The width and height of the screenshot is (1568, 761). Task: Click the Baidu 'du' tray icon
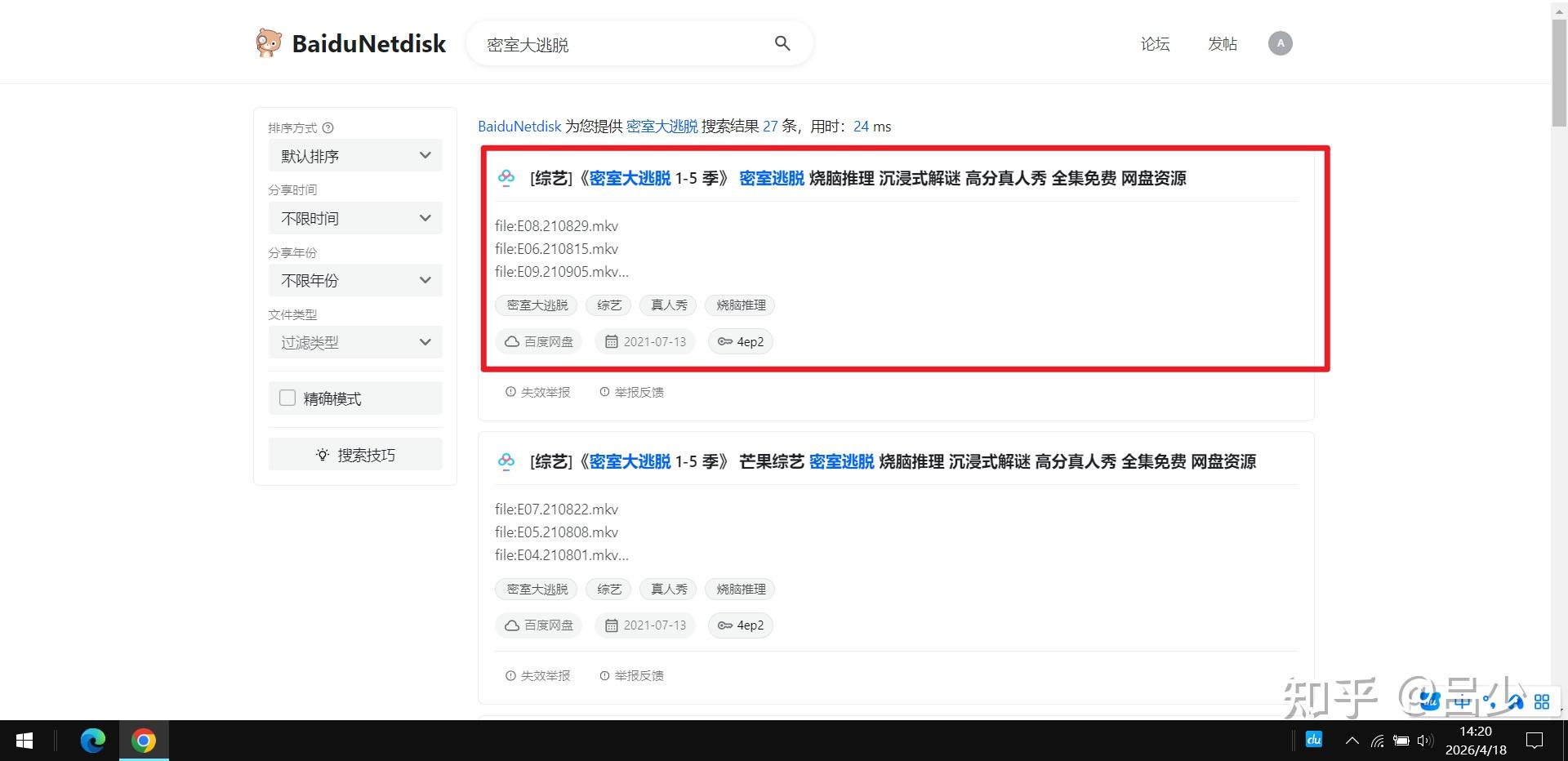tap(1314, 740)
